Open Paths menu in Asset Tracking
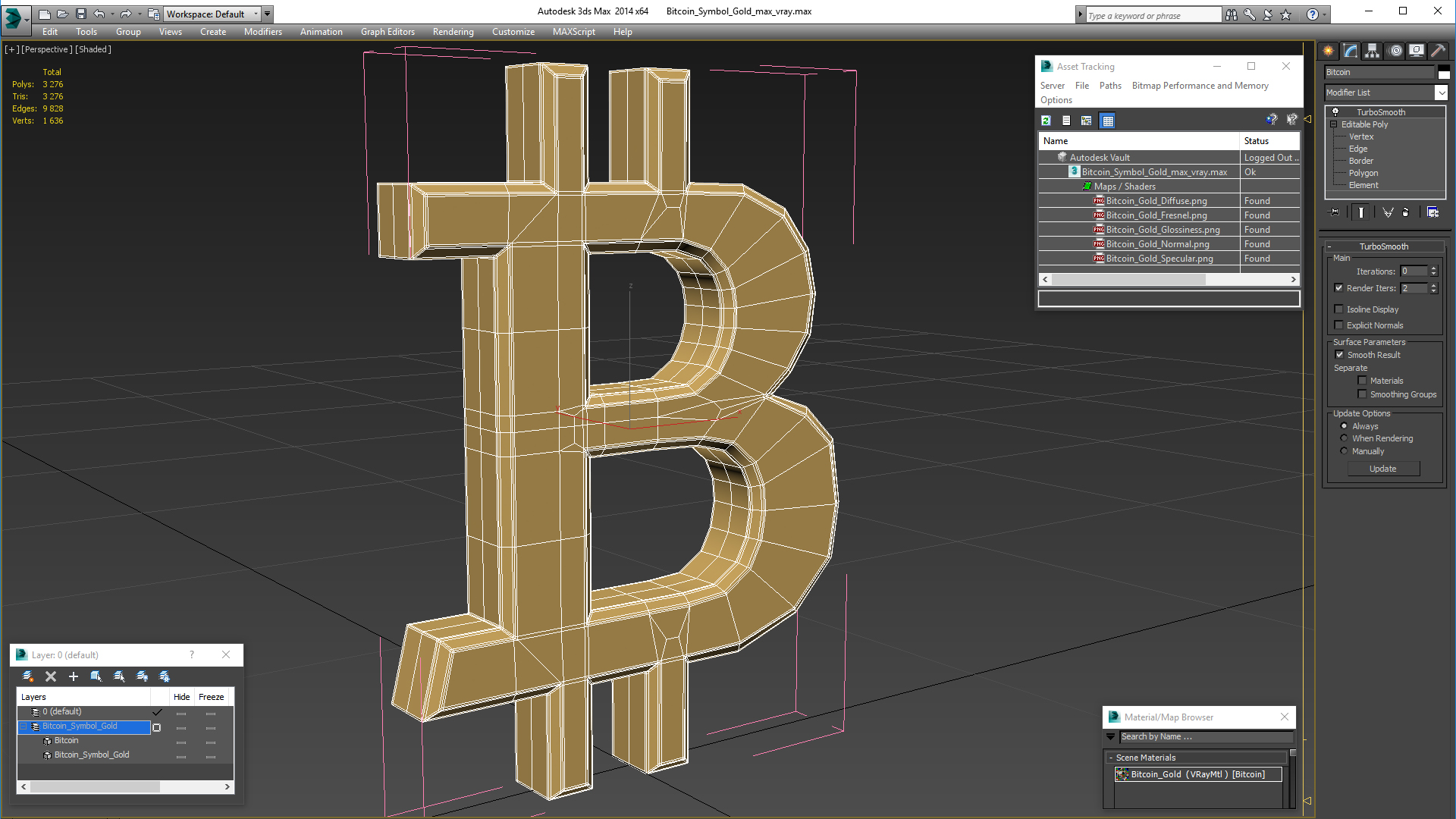 [1110, 86]
